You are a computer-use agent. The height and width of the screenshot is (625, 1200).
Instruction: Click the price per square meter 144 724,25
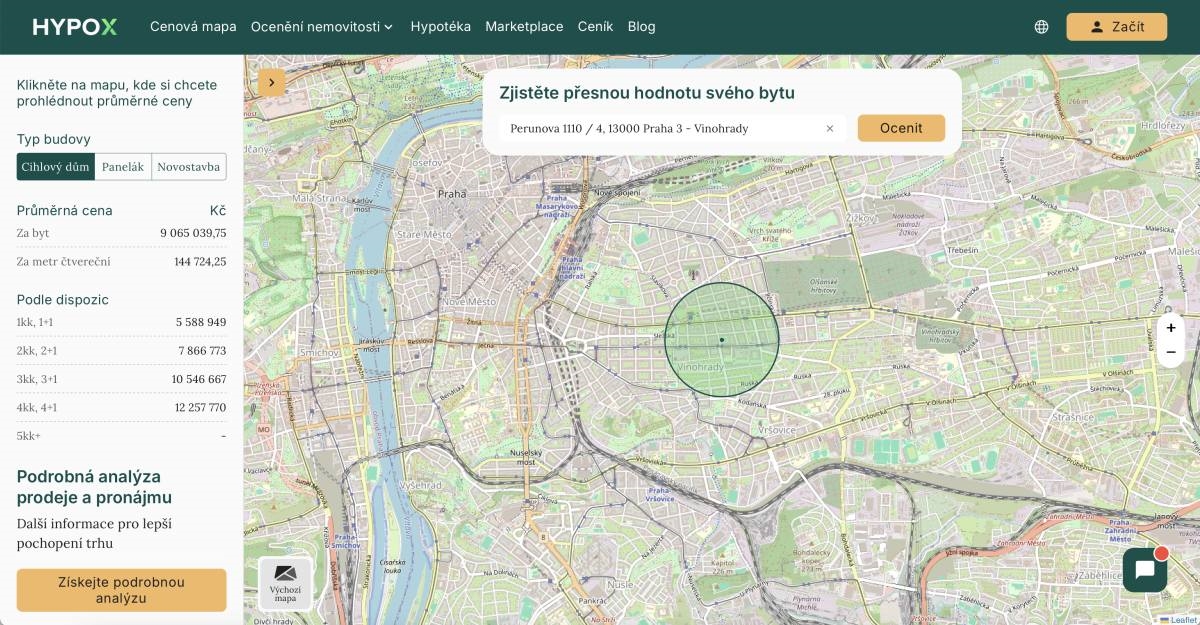pos(200,261)
